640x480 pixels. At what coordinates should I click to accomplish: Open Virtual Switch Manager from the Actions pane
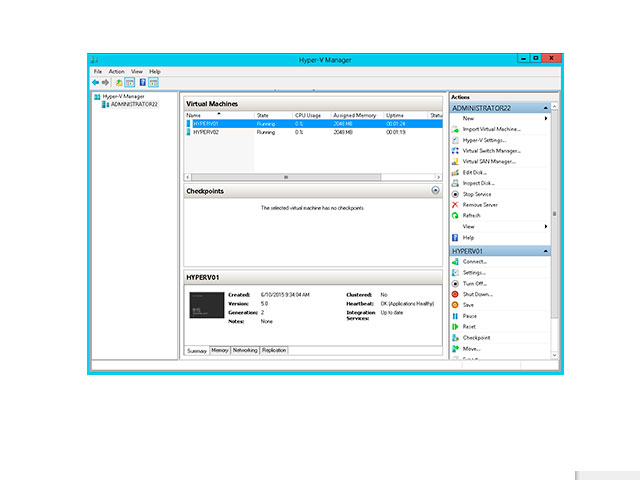[490, 150]
